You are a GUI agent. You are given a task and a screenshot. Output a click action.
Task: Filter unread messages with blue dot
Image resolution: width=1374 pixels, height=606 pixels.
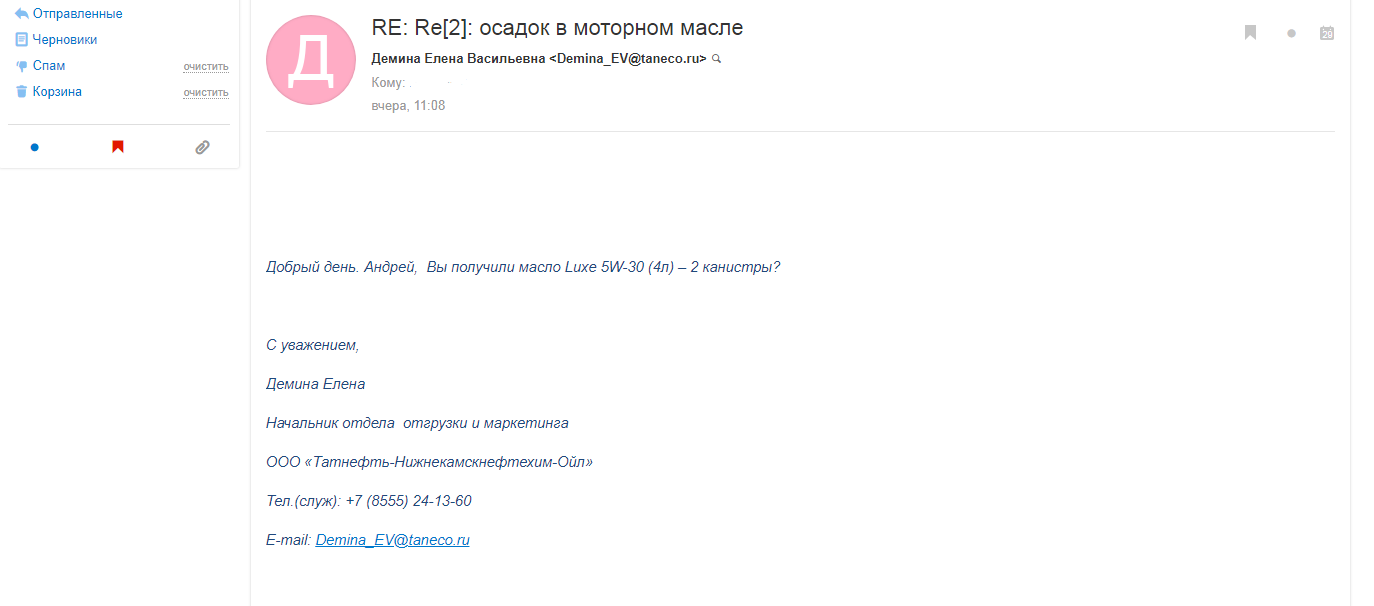click(x=35, y=147)
